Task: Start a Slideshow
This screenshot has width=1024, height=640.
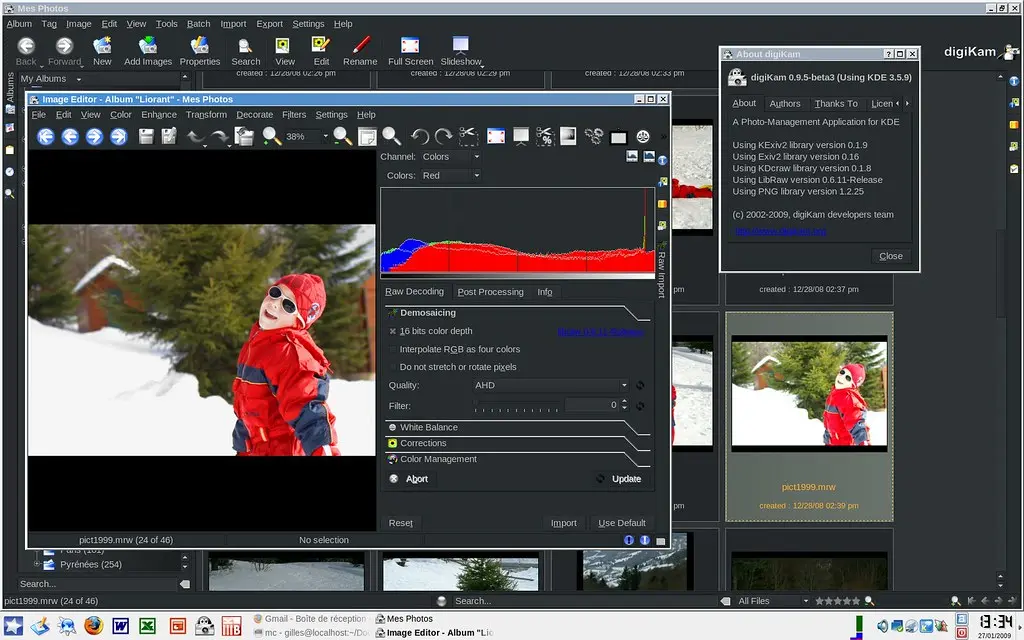Action: (x=460, y=47)
